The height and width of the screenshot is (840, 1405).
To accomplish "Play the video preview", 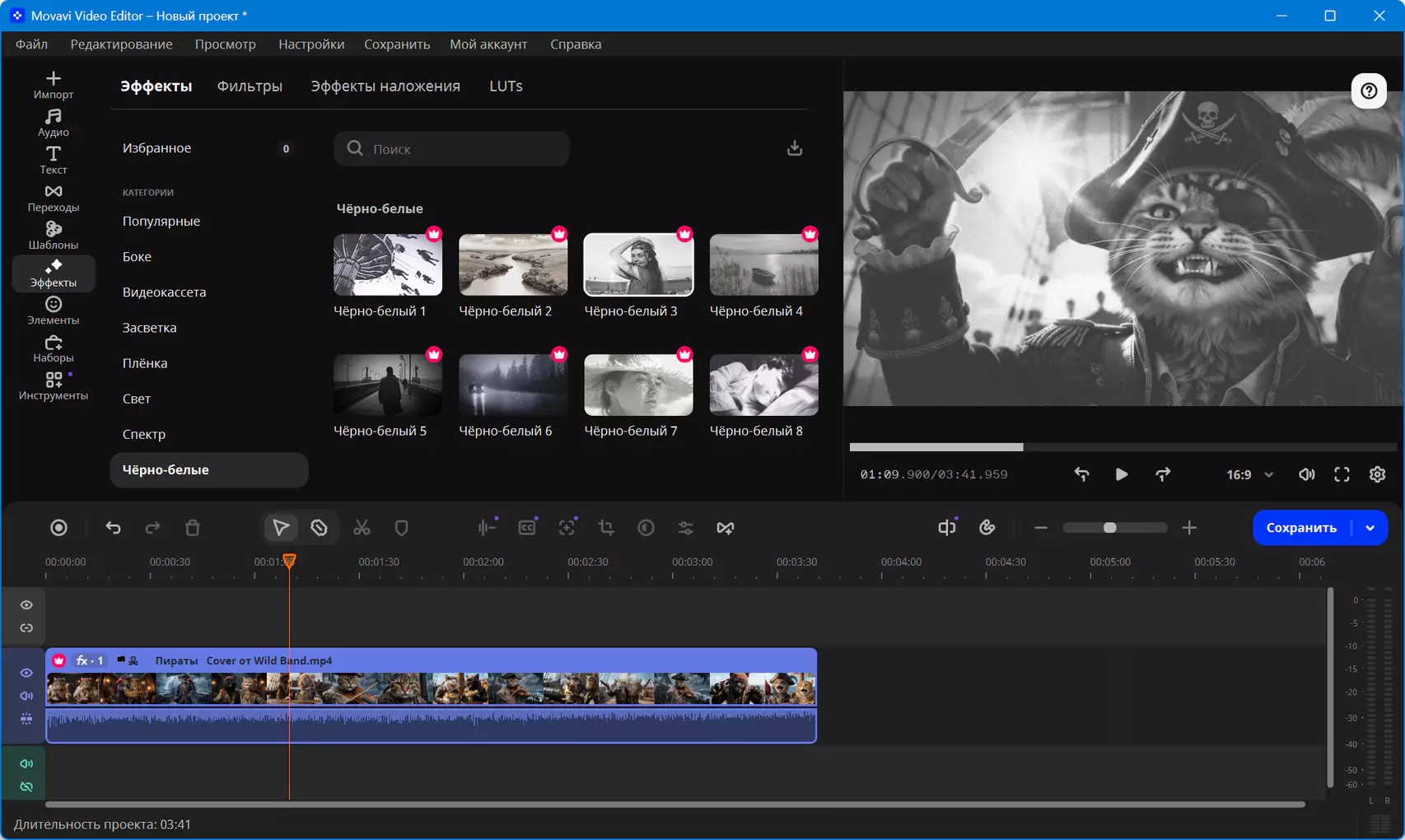I will (x=1121, y=474).
